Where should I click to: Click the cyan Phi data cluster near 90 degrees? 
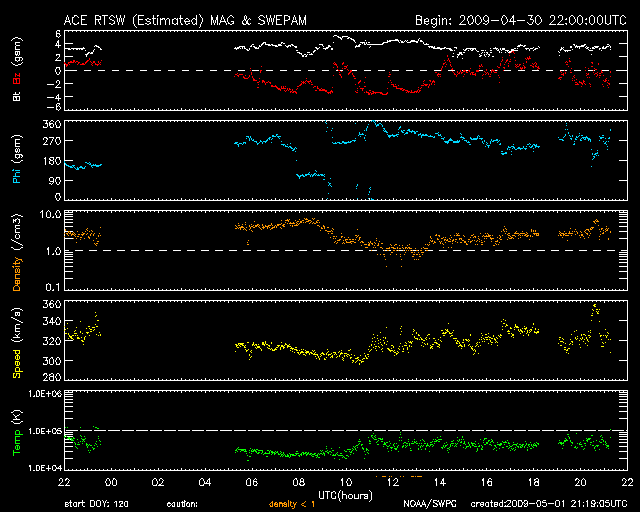coord(311,175)
